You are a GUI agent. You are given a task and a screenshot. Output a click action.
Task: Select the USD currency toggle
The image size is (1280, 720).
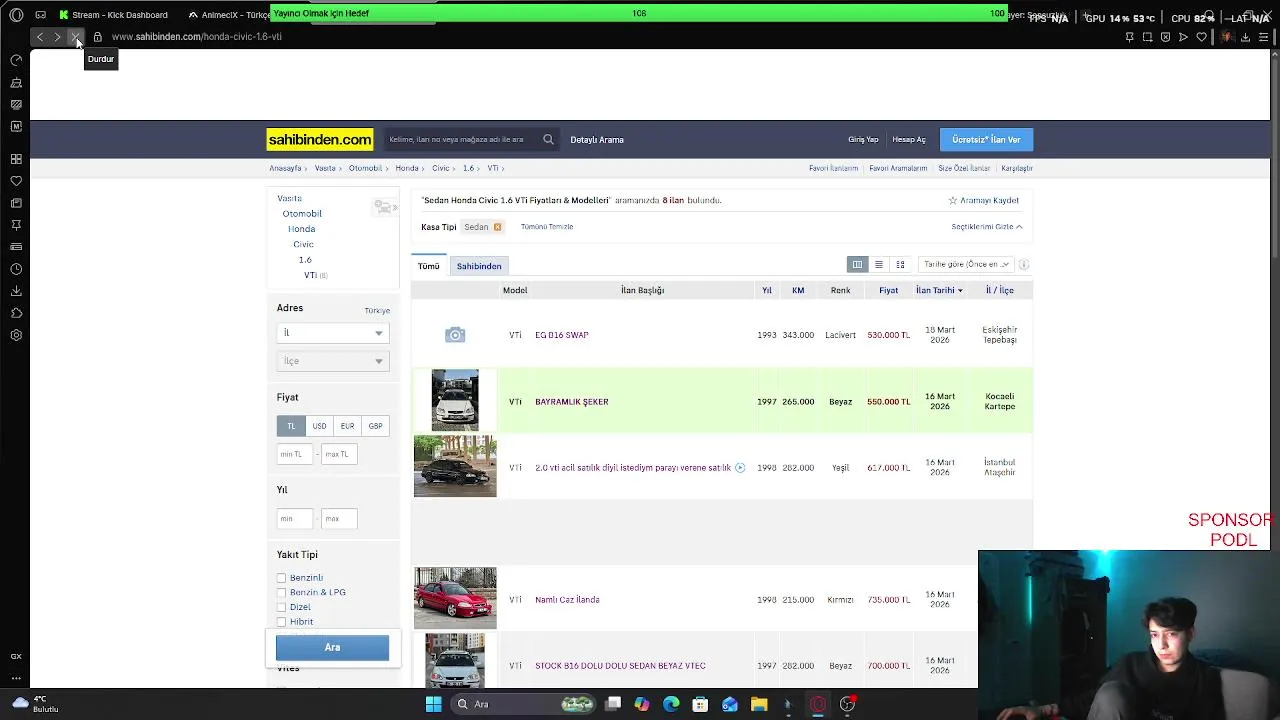click(319, 426)
